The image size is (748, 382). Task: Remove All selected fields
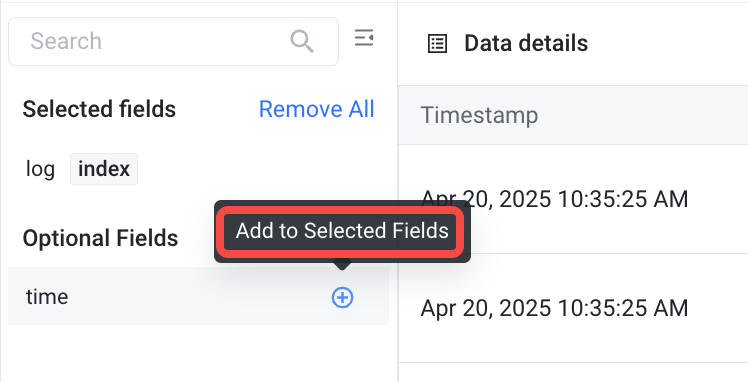[x=316, y=109]
